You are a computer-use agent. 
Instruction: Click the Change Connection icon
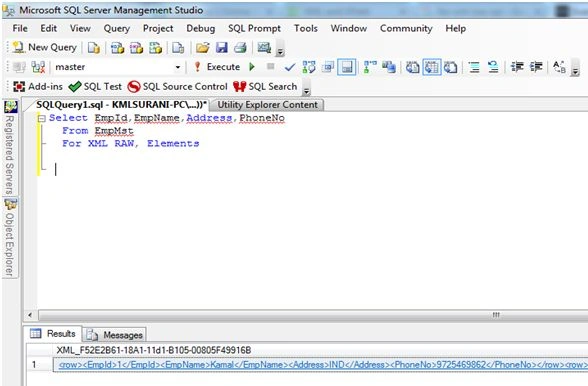coord(38,67)
